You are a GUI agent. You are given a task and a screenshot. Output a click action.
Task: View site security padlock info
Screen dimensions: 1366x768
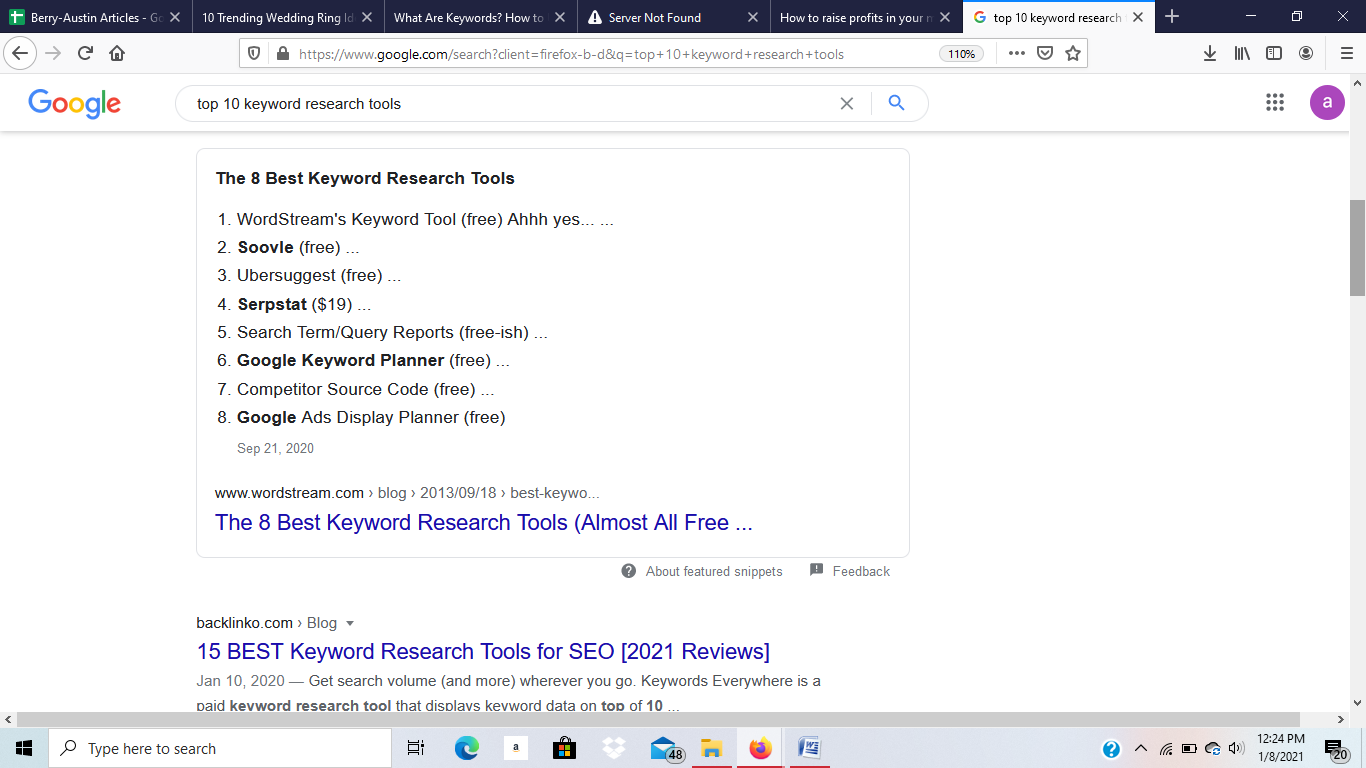coord(281,54)
